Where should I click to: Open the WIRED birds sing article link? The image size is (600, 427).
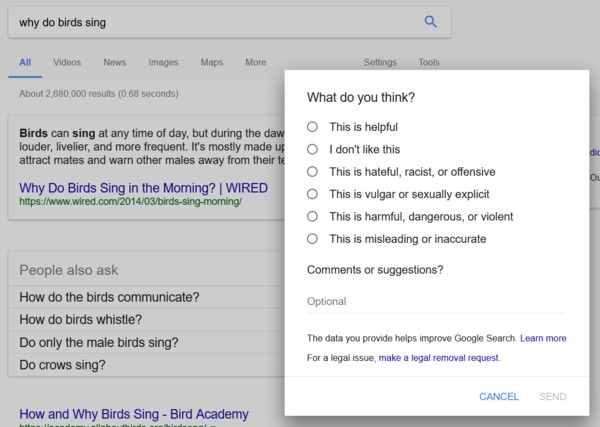point(143,188)
